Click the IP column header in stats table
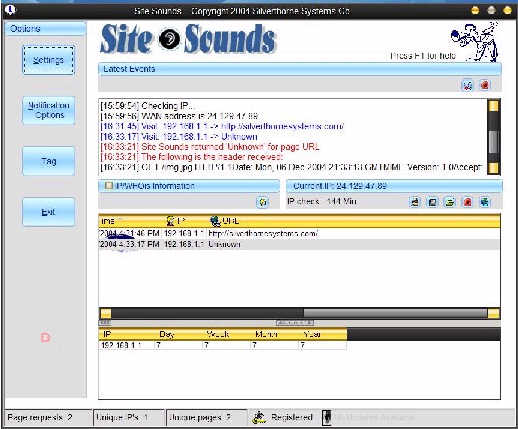The height and width of the screenshot is (429, 518). coord(126,334)
